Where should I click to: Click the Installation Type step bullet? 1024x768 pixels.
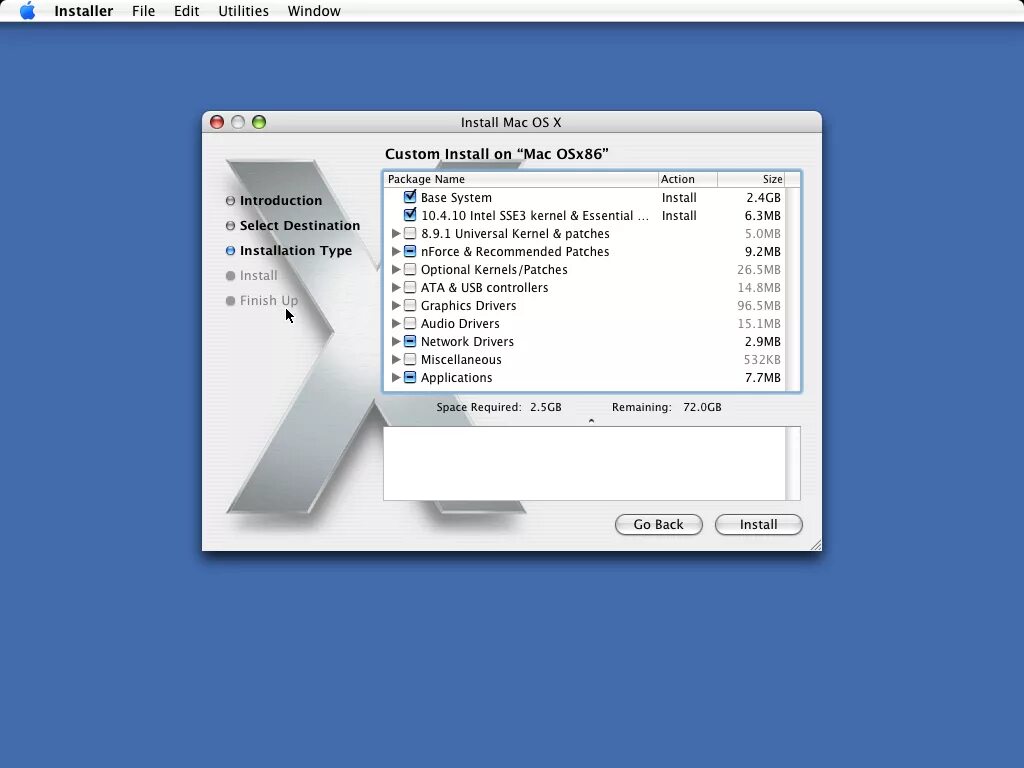pos(230,251)
